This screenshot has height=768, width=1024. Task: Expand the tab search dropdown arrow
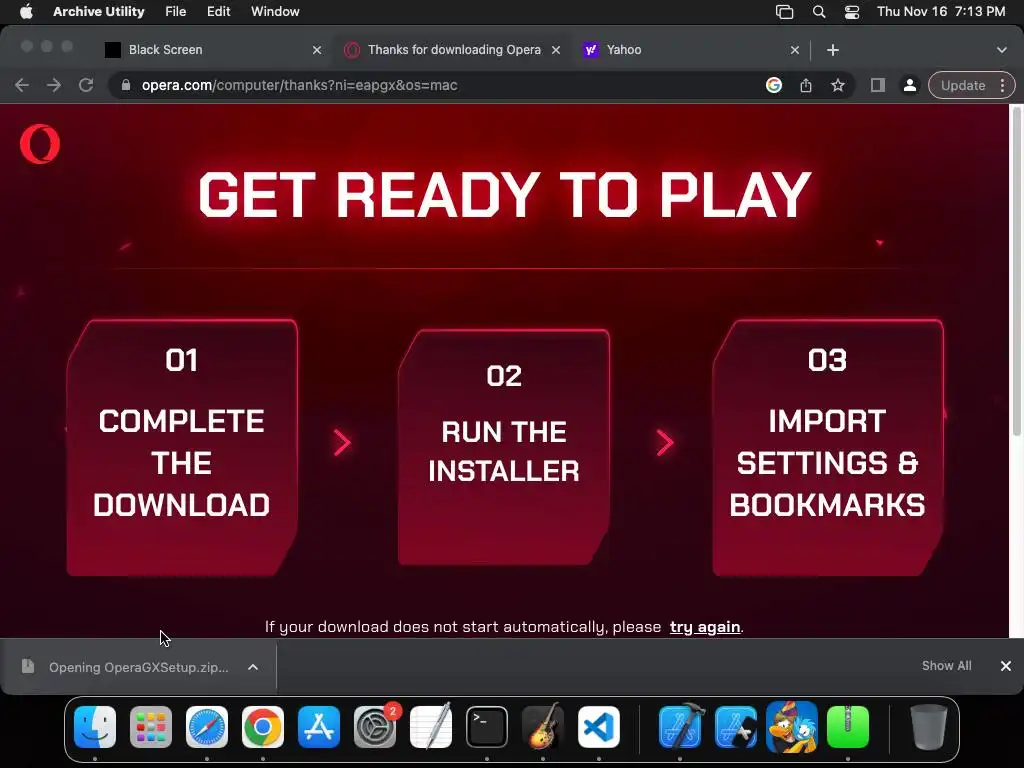pos(1001,50)
